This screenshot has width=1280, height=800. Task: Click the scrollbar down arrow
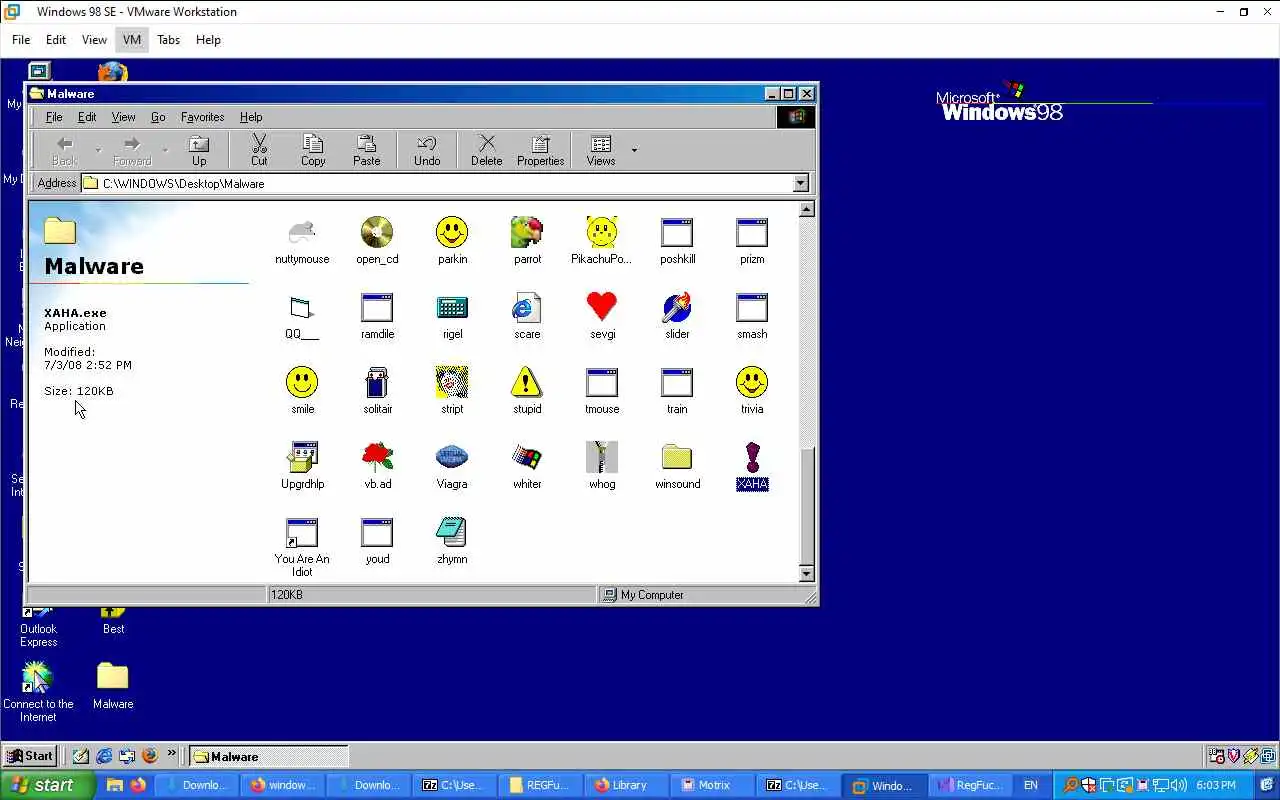coord(807,574)
